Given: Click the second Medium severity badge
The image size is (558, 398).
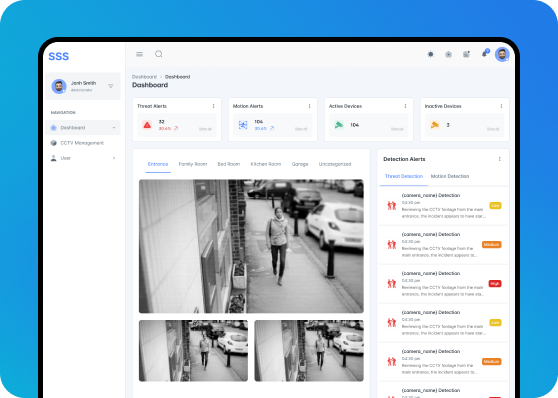Looking at the screenshot, I should click(491, 362).
